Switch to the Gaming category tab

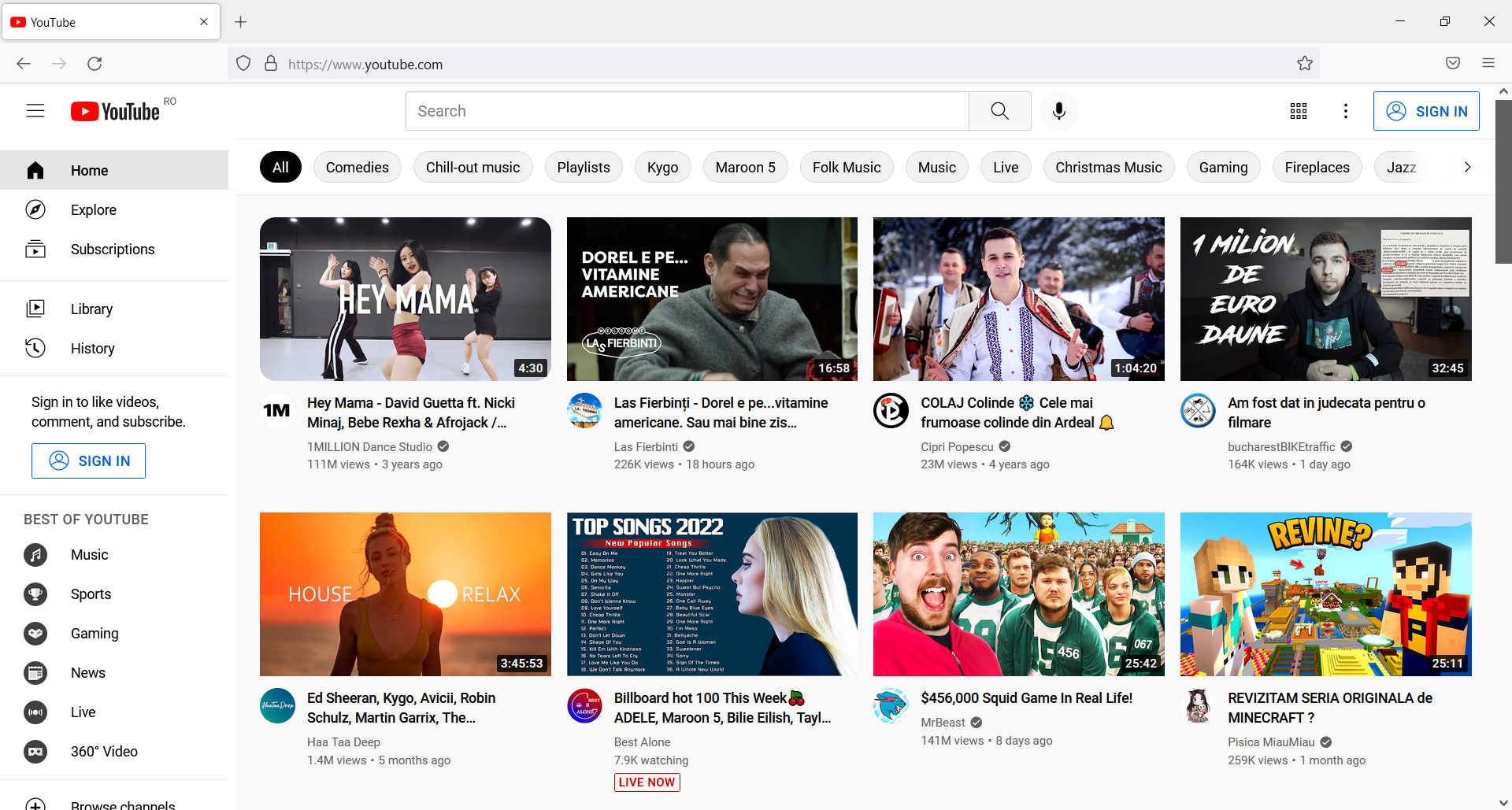click(x=1223, y=167)
